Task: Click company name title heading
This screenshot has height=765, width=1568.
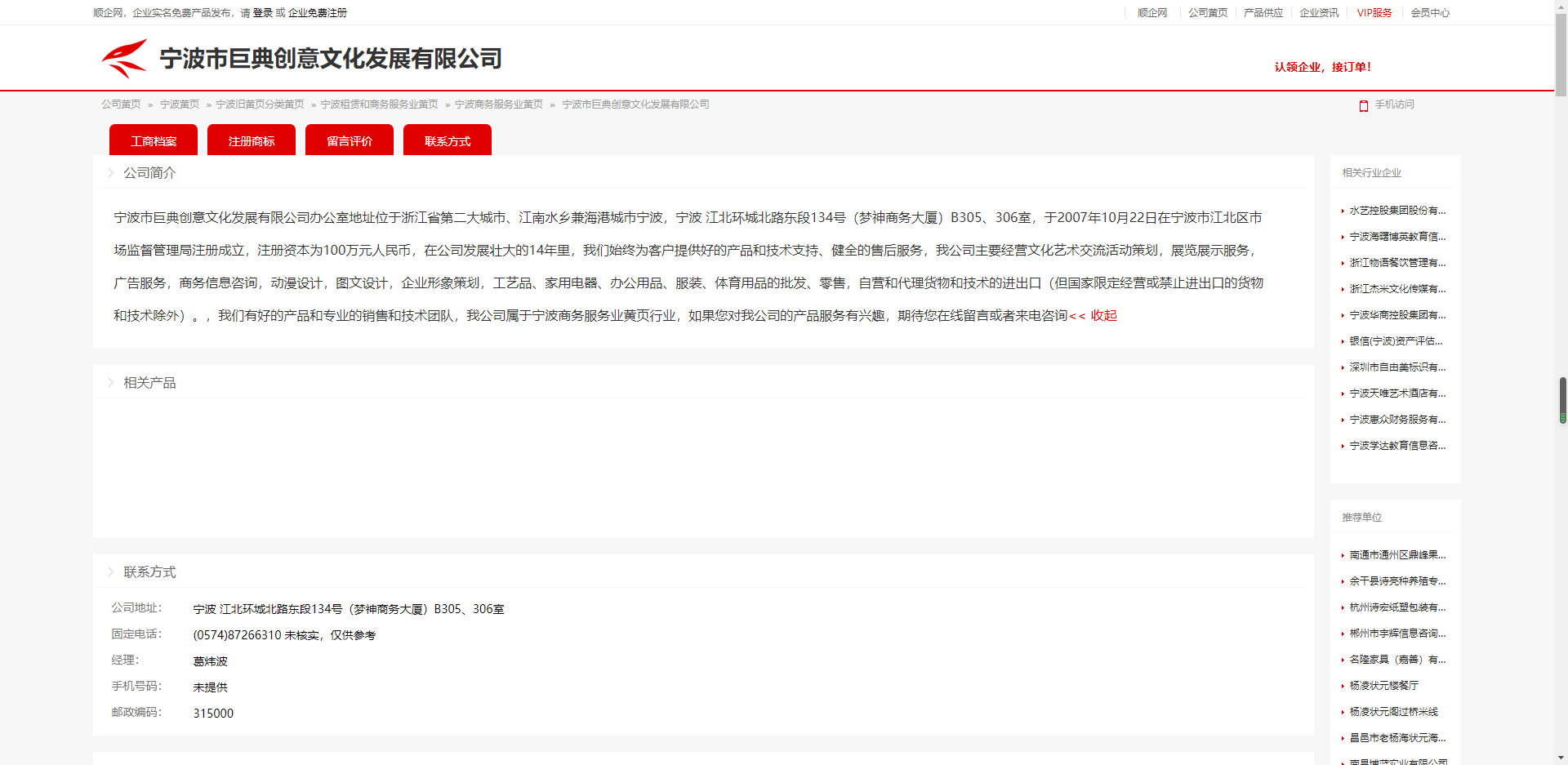Action: pos(331,59)
